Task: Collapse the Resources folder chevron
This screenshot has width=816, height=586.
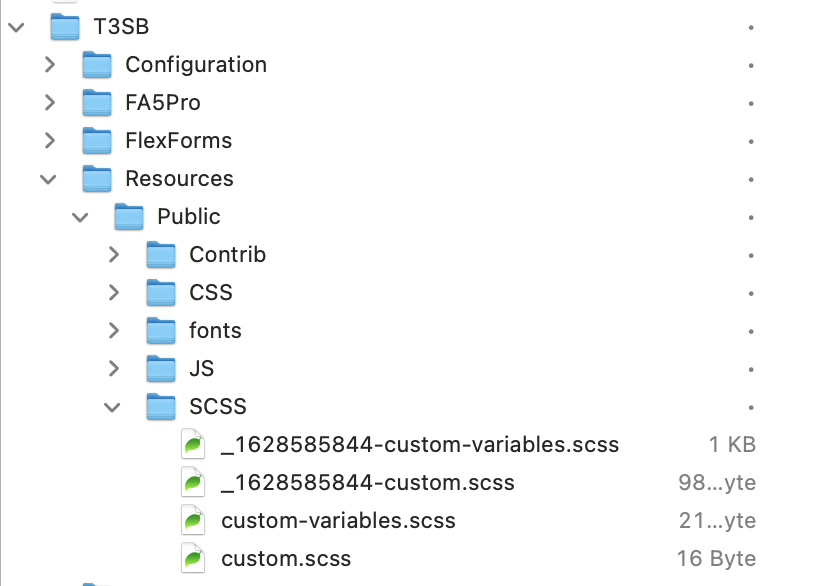Action: point(48,180)
